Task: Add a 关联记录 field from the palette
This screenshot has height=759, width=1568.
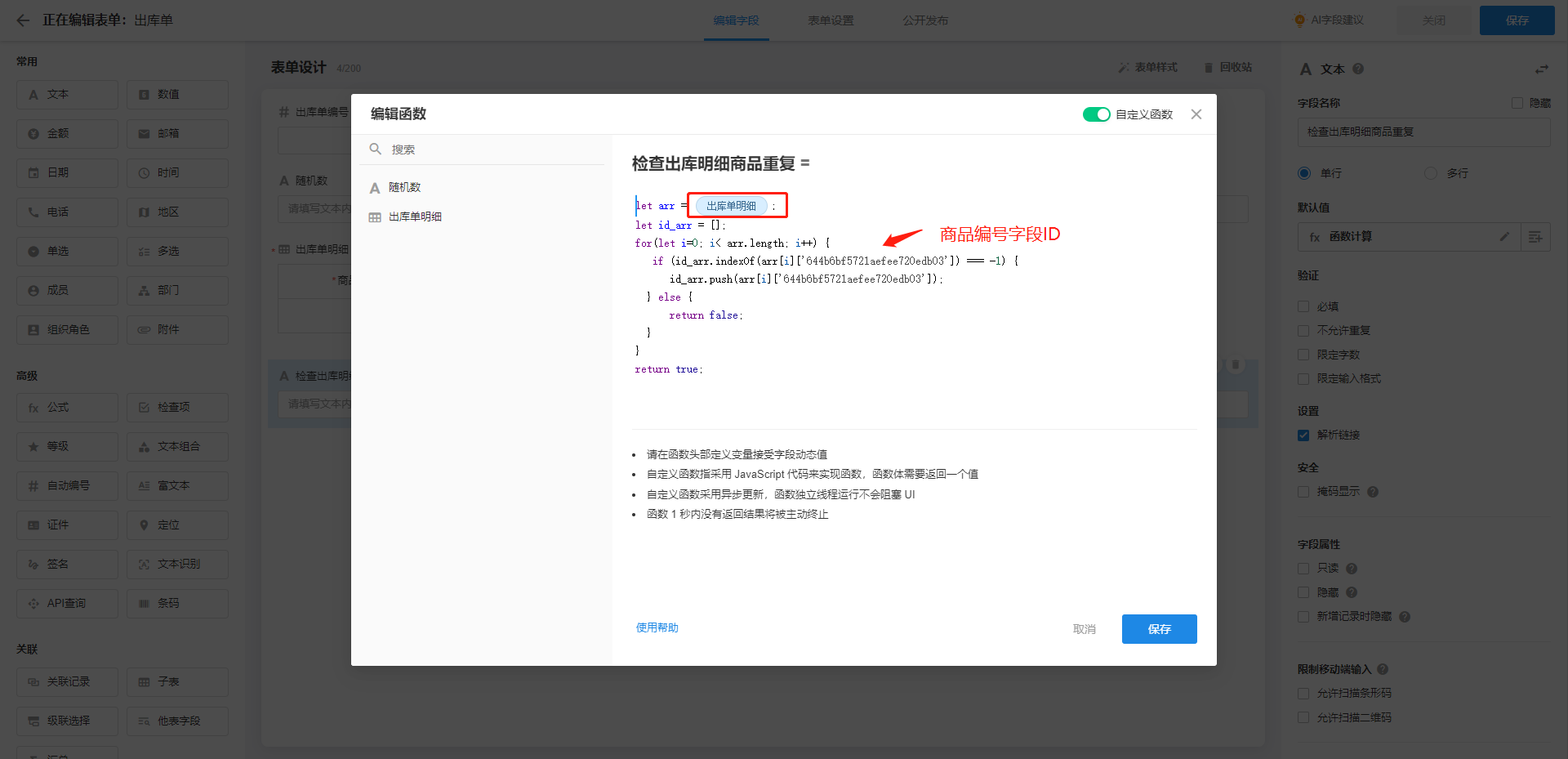Action: [x=68, y=682]
